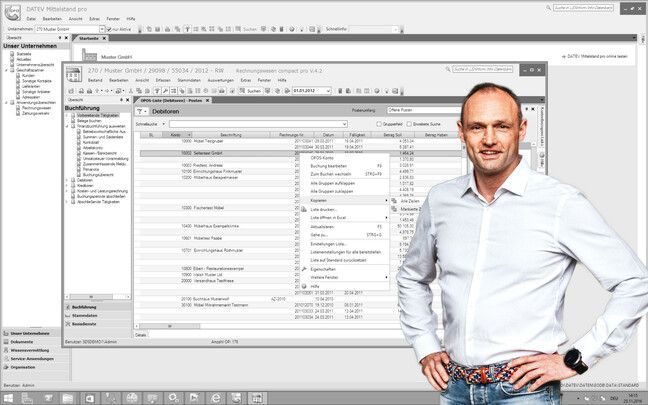Open Datei menu in DATEV Mittelstand pro
648x405 pixels.
tap(31, 19)
